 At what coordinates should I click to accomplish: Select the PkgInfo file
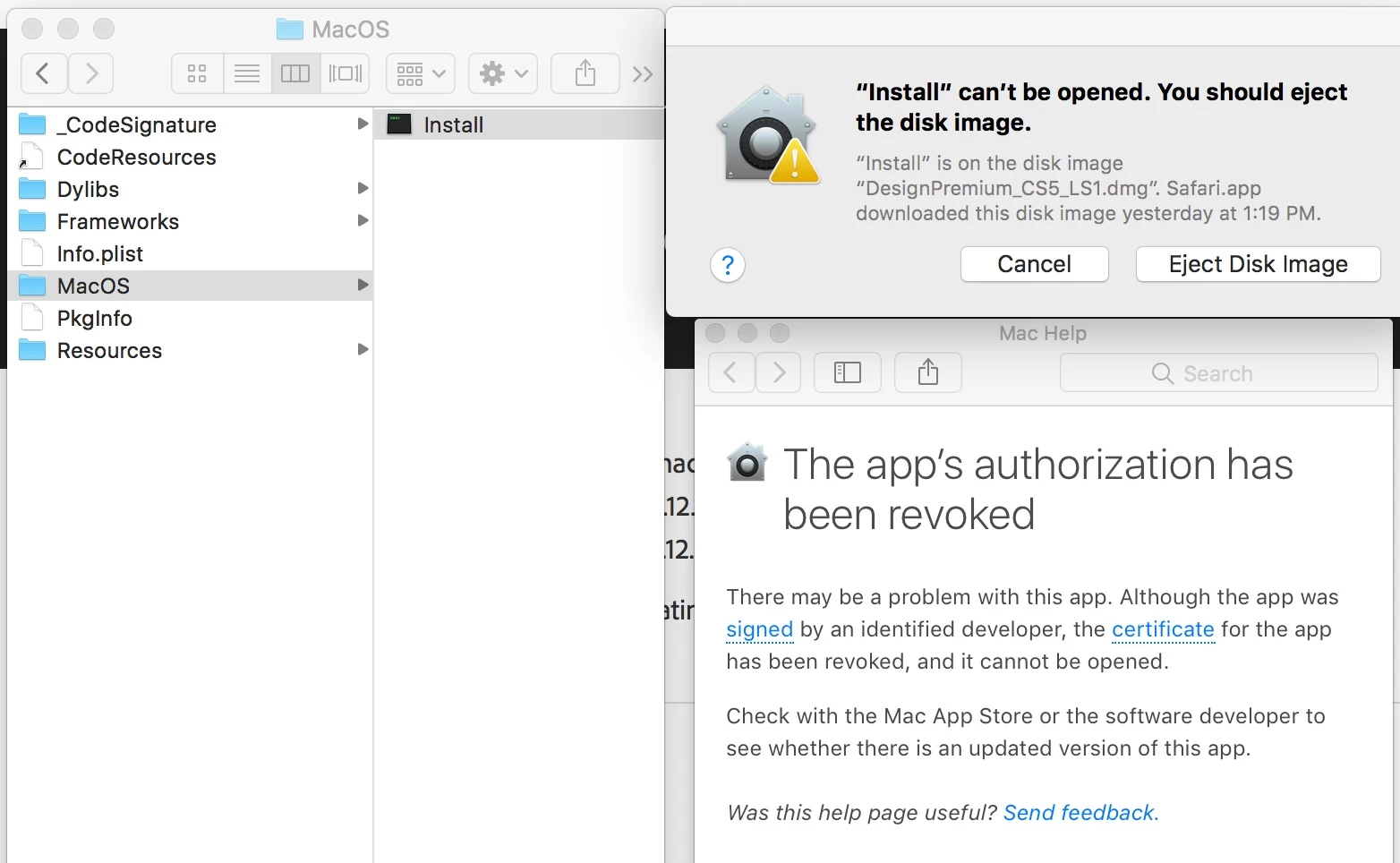point(190,318)
